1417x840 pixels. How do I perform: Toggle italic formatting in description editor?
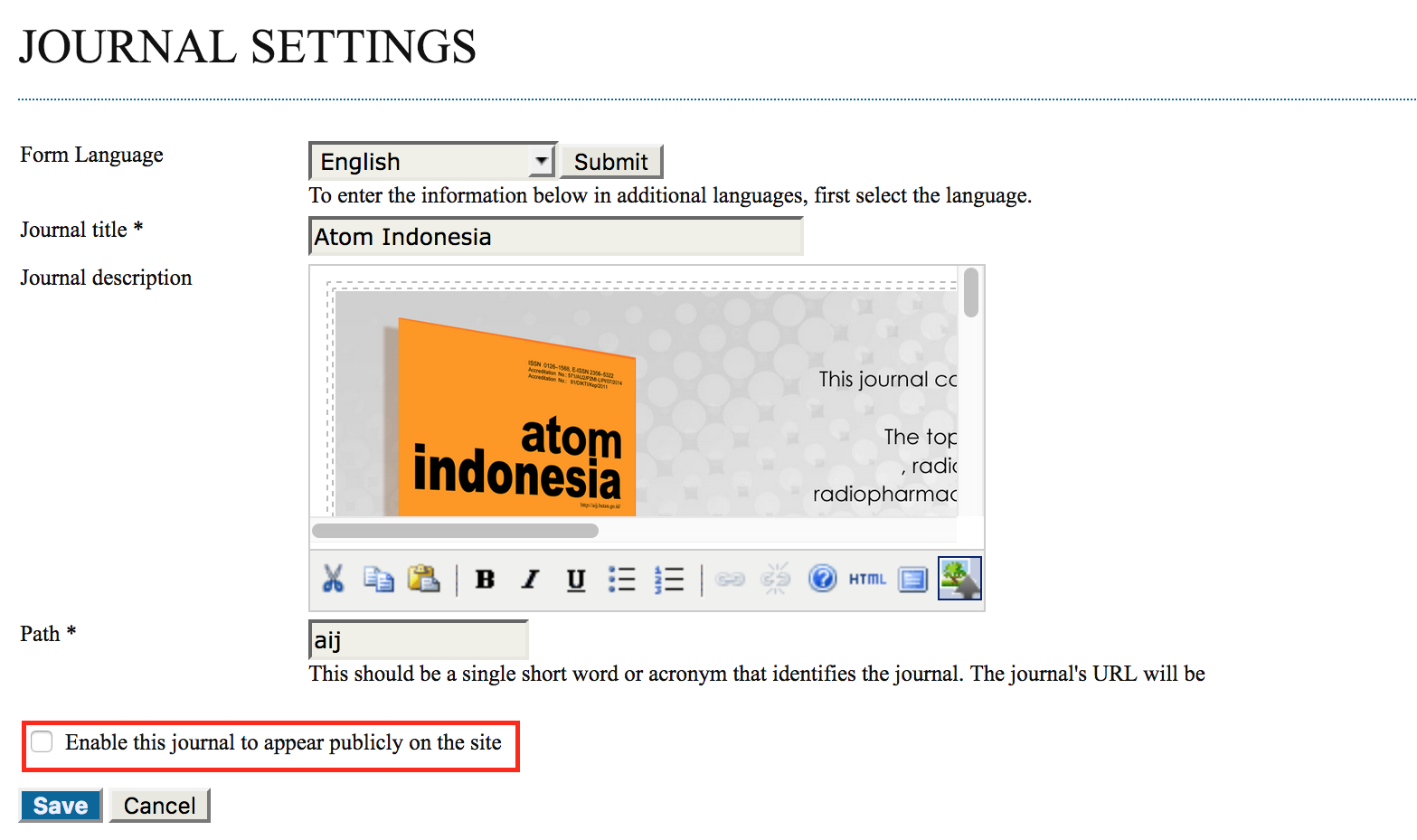click(530, 579)
